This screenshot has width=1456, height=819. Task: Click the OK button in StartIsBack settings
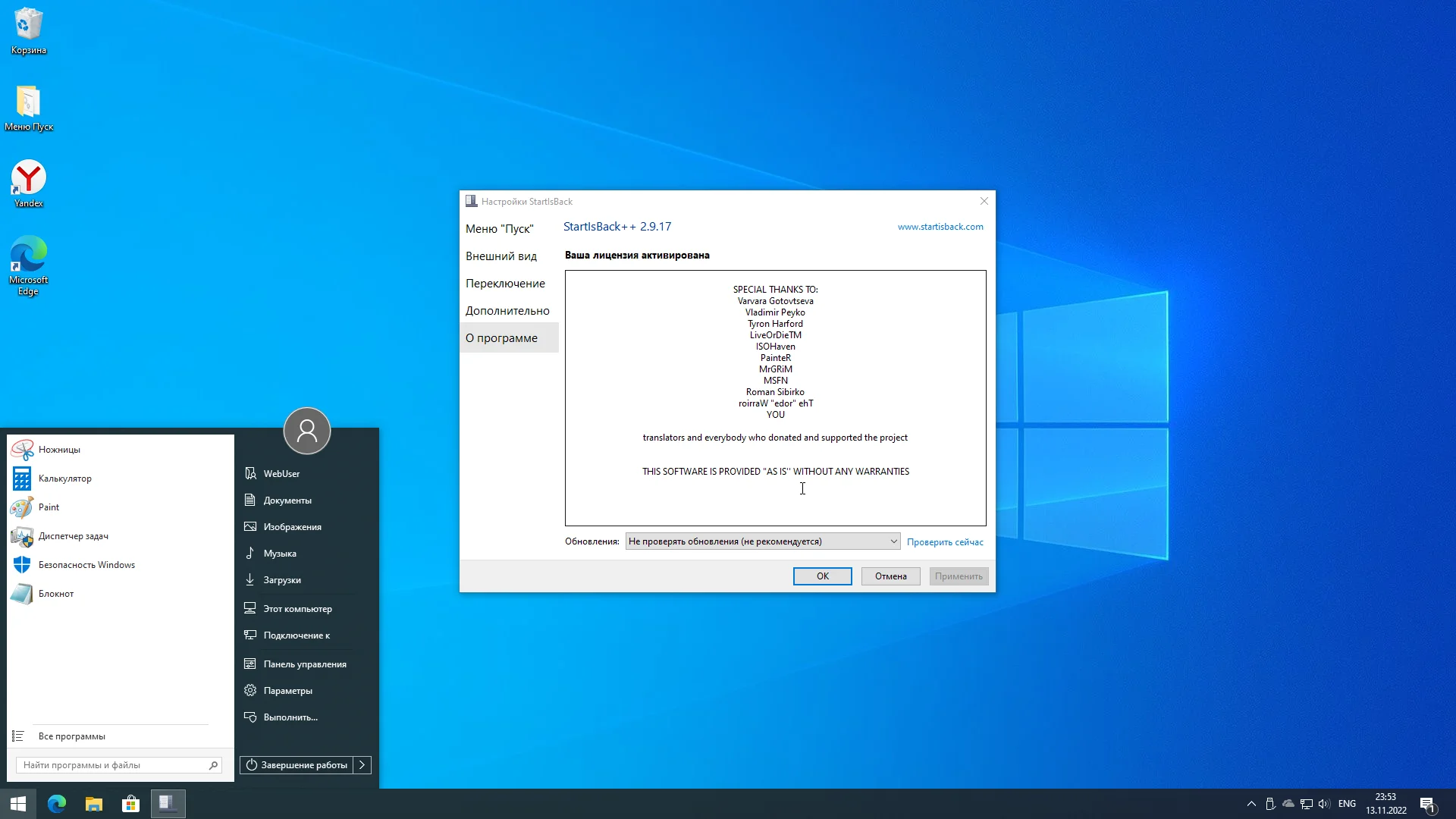[822, 576]
